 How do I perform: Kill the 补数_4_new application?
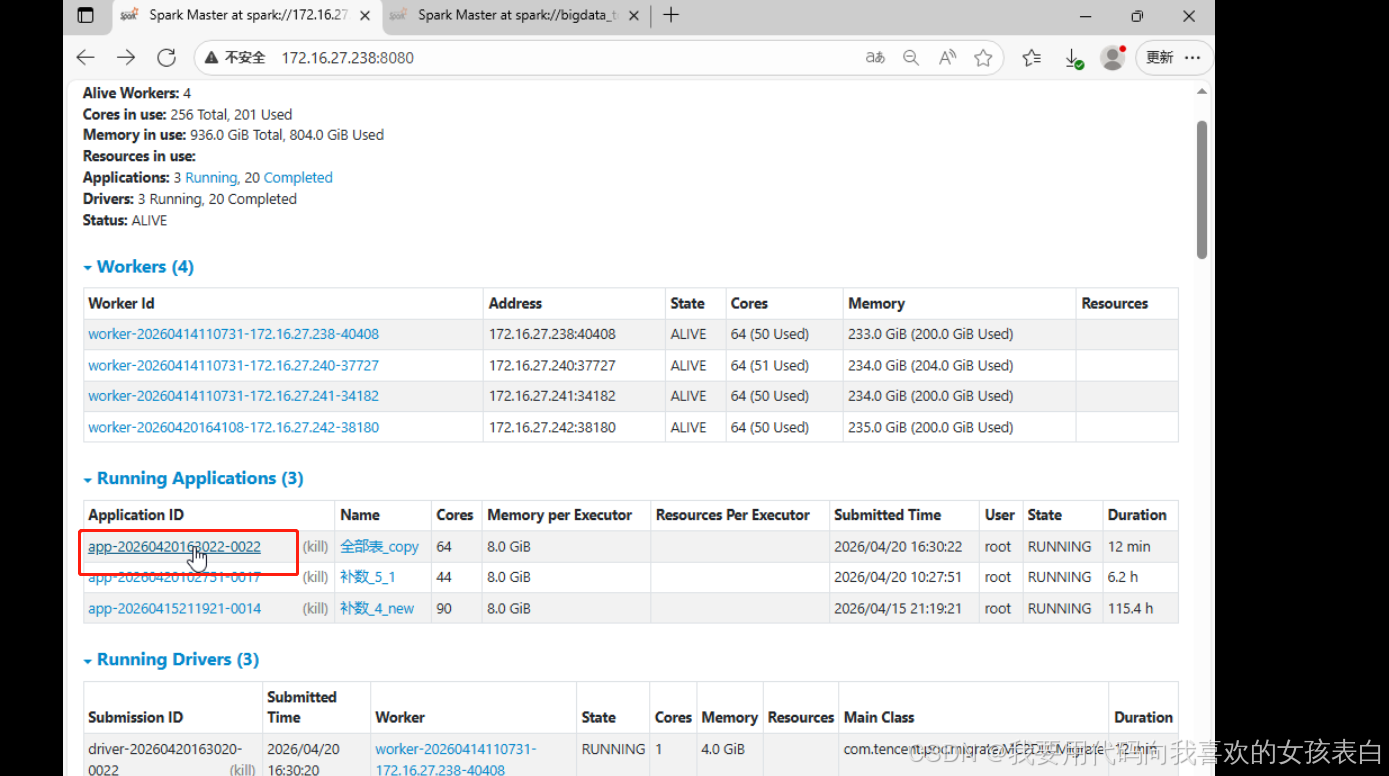pyautogui.click(x=315, y=608)
